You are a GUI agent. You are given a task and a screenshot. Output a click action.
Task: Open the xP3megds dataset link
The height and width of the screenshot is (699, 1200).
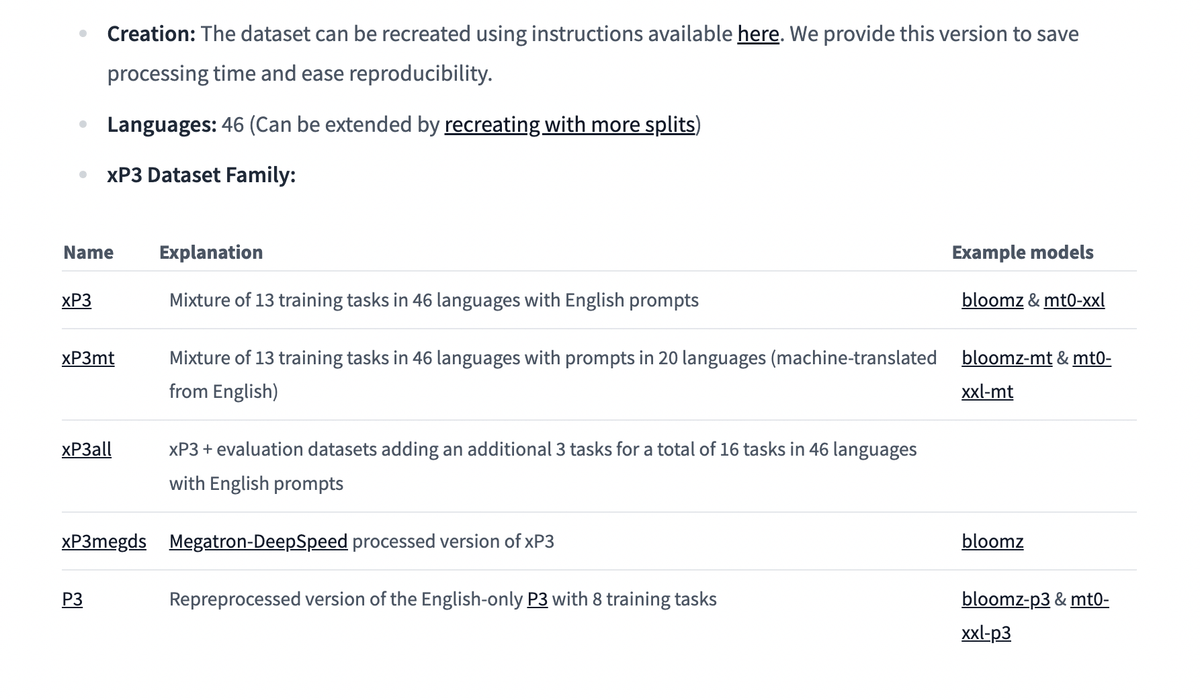tap(104, 541)
